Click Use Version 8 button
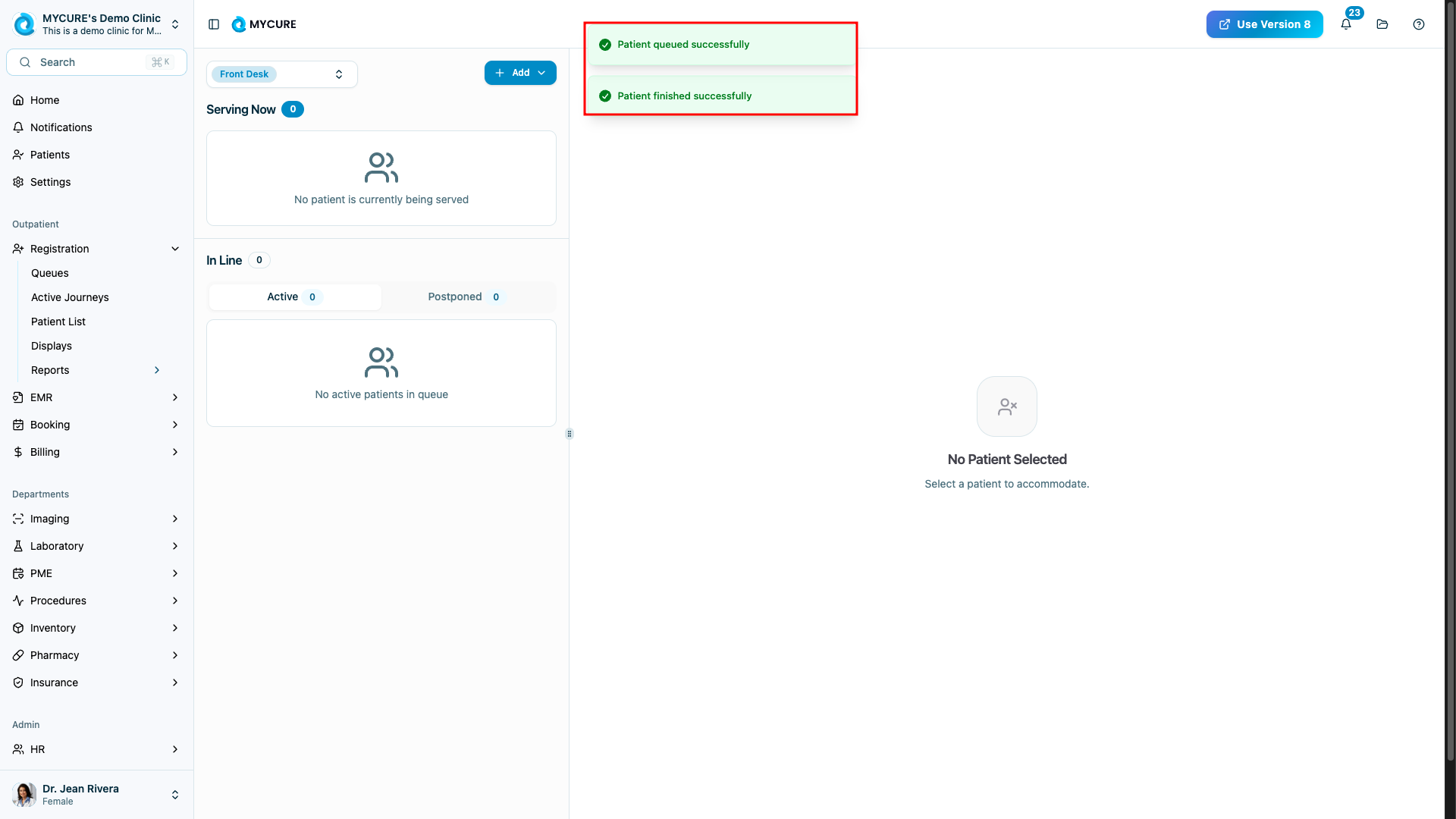This screenshot has width=1456, height=819. 1264,24
